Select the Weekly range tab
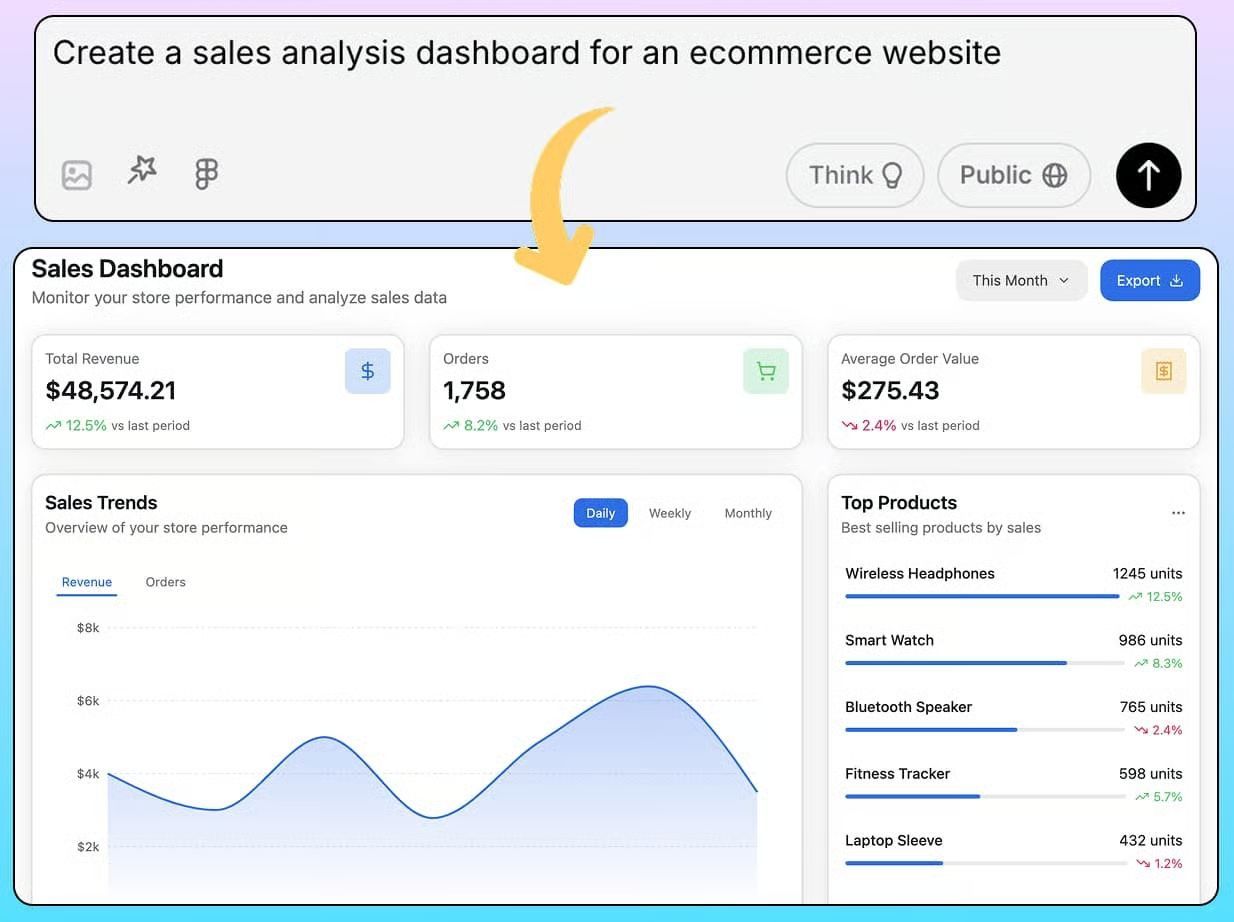This screenshot has height=922, width=1234. click(x=670, y=513)
